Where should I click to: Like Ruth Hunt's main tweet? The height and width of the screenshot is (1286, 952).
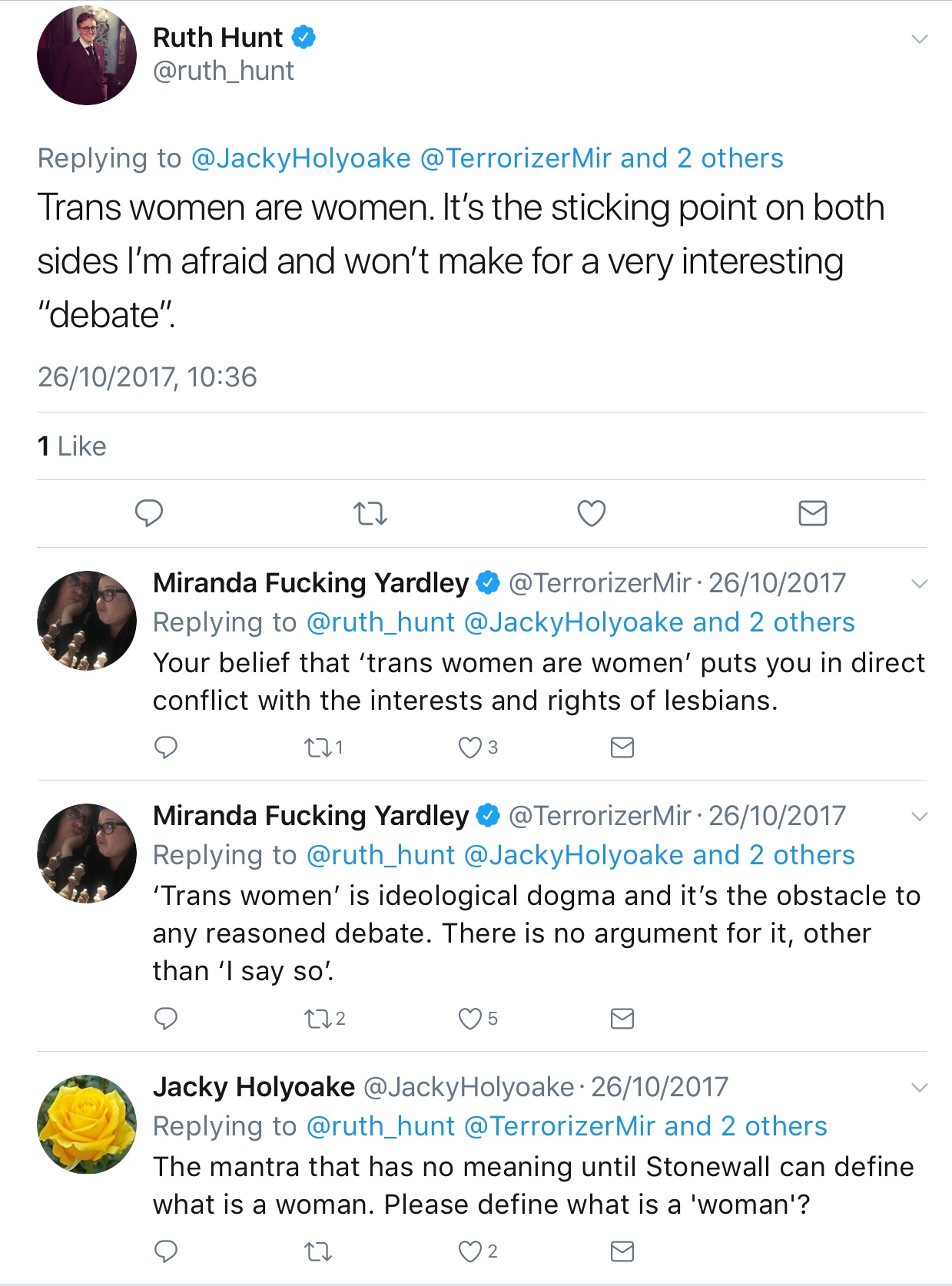point(591,512)
